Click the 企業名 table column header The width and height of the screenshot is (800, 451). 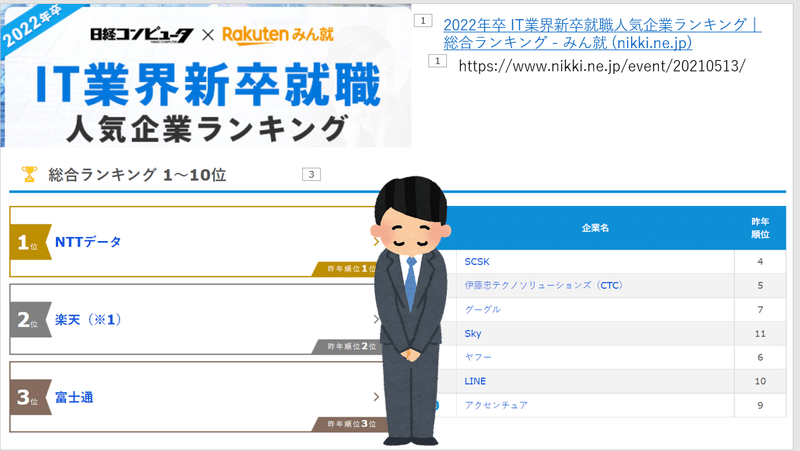(595, 228)
